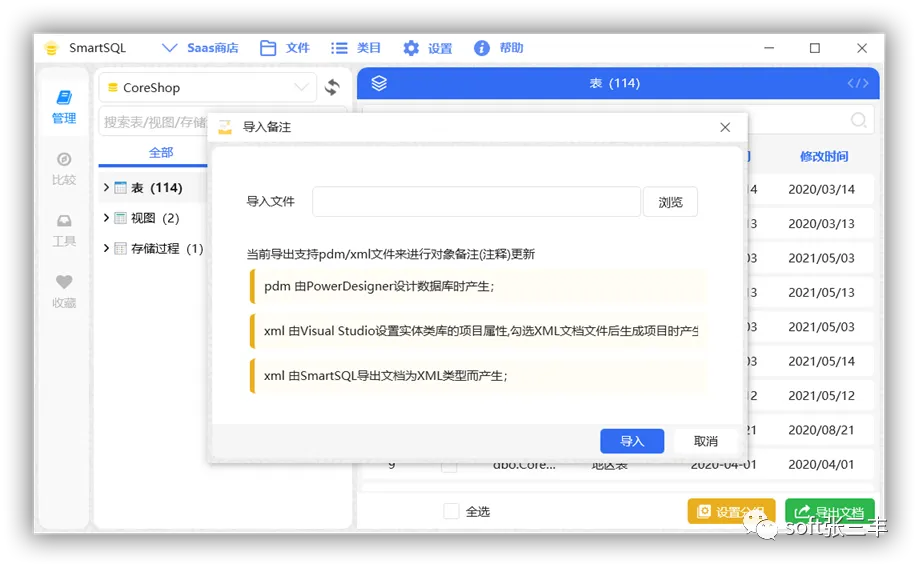Image resolution: width=918 pixels, height=567 pixels.
Task: Select 工具 in the sidebar
Action: coord(64,230)
